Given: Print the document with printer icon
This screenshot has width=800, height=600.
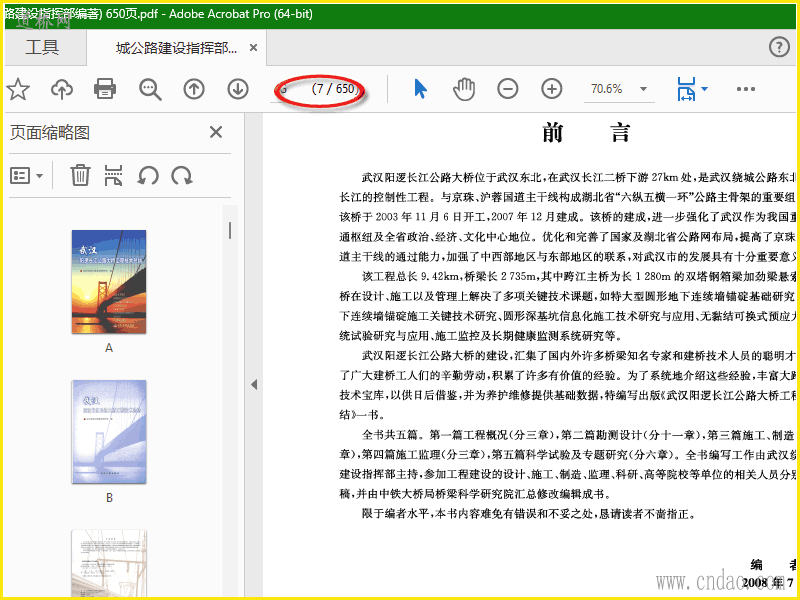Looking at the screenshot, I should [105, 89].
